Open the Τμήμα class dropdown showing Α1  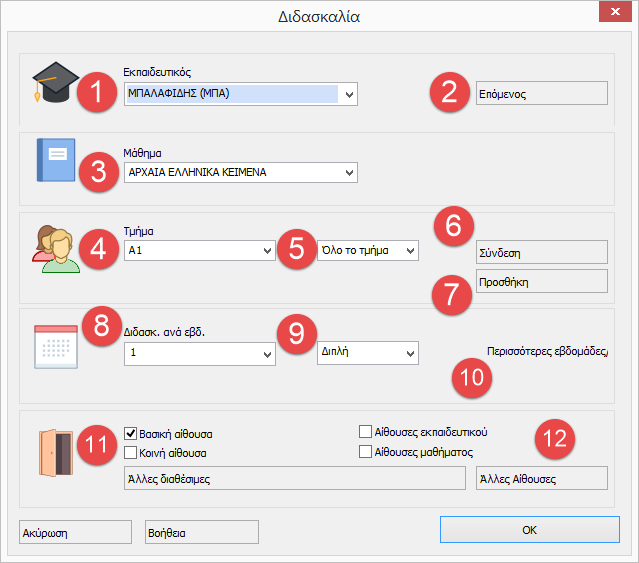266,251
